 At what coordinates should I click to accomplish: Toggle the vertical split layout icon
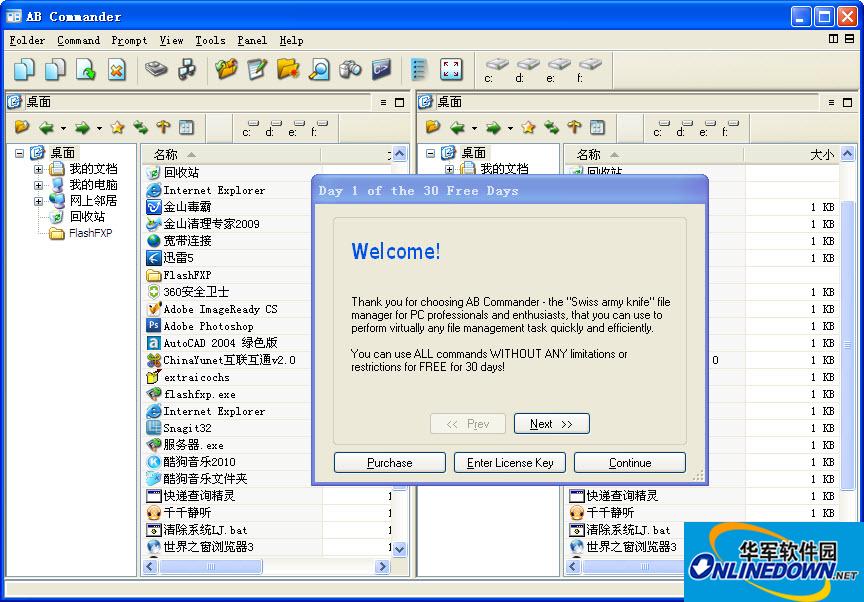(833, 39)
